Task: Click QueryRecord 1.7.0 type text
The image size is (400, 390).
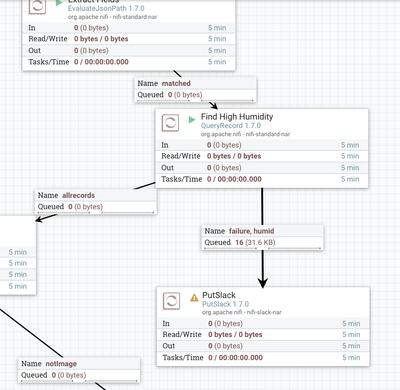Action: click(231, 126)
